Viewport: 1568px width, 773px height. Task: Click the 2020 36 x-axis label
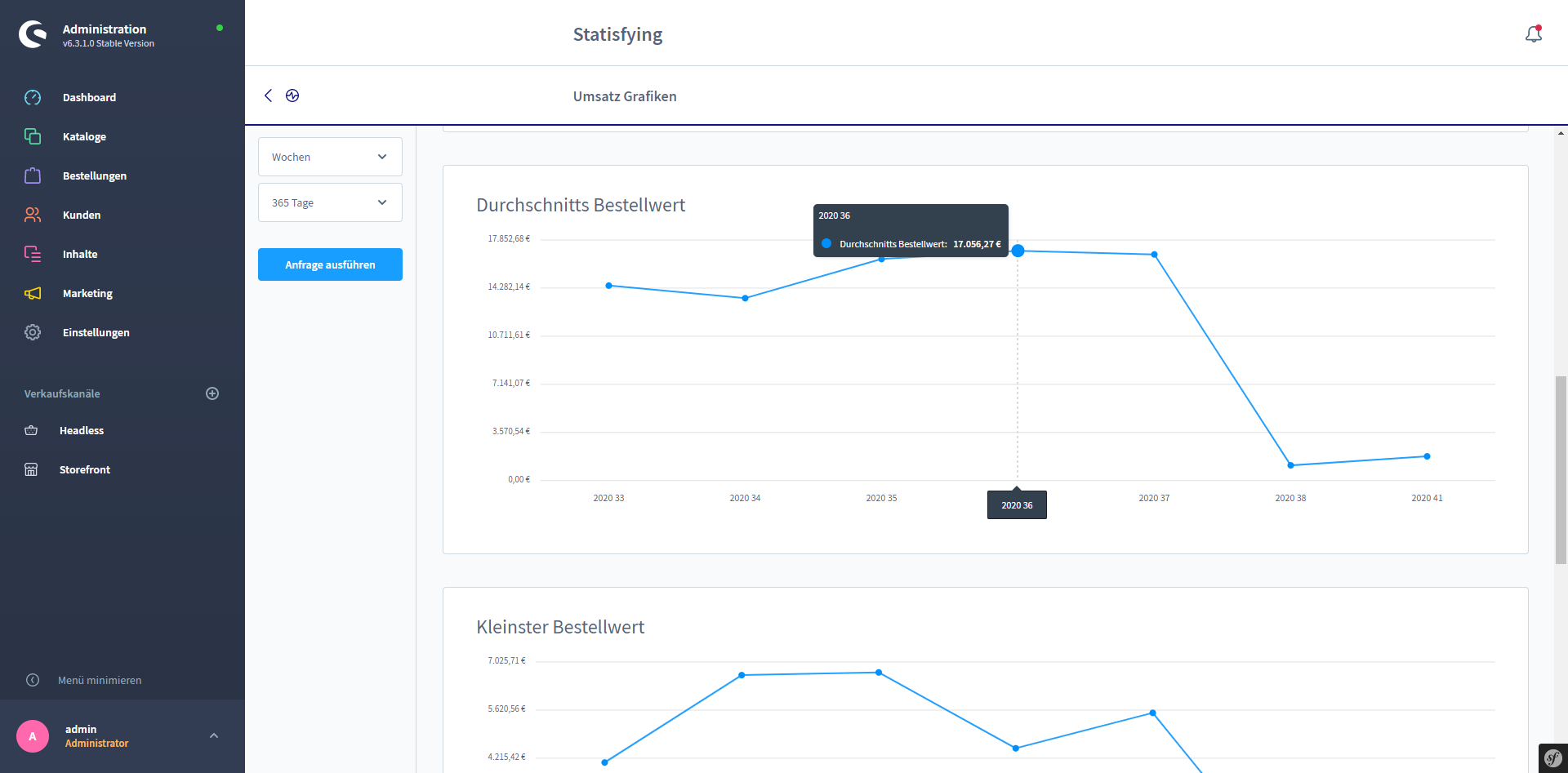click(1017, 505)
